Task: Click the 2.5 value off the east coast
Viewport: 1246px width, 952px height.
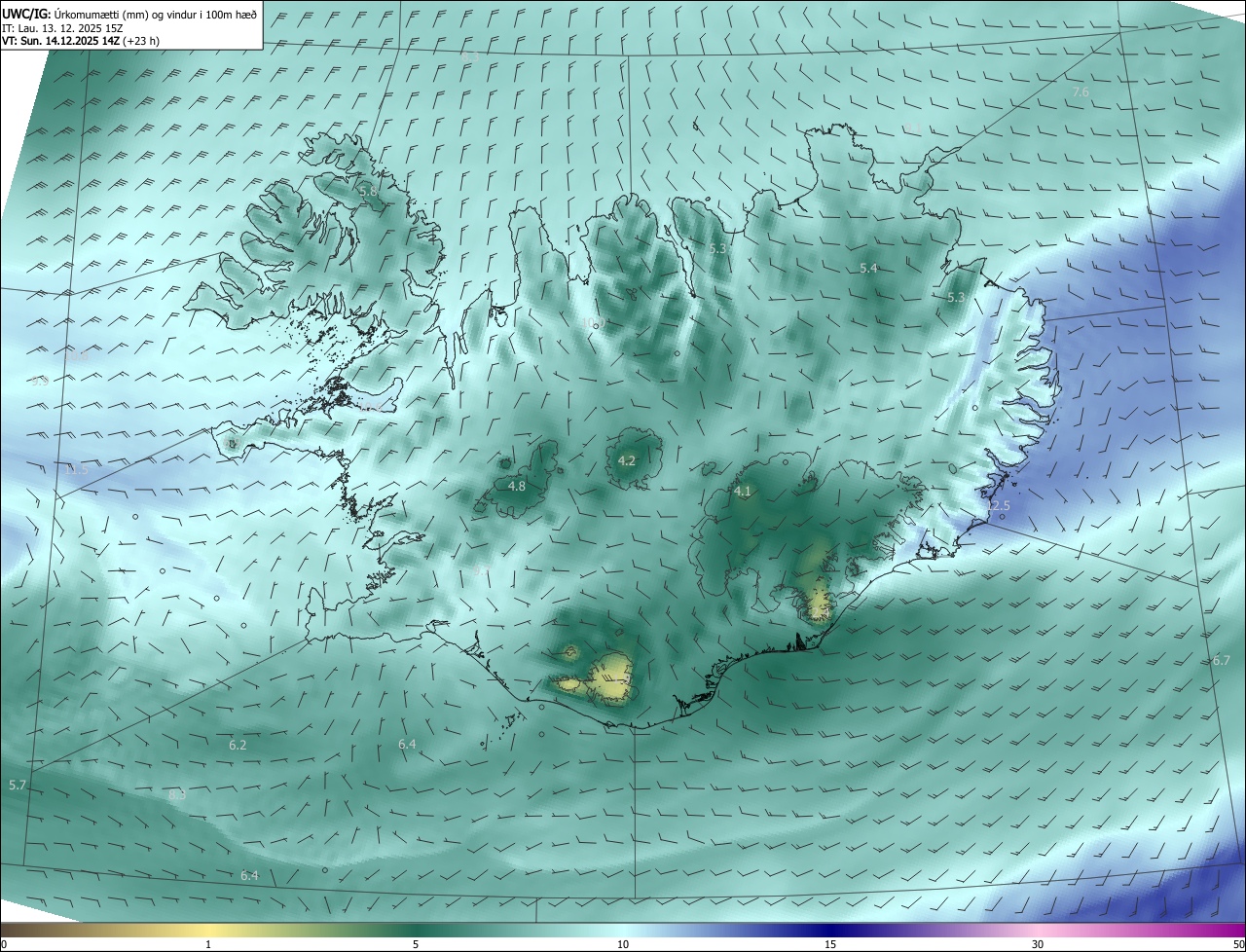Action: coord(1000,506)
